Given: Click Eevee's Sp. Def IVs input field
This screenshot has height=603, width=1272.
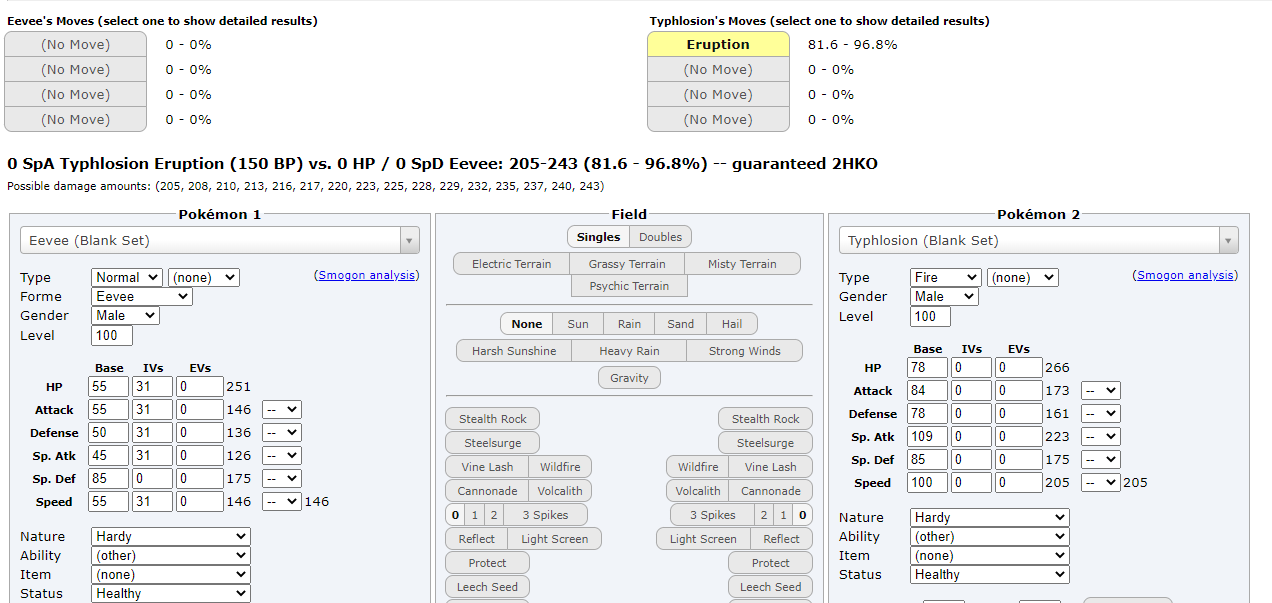Looking at the screenshot, I should pyautogui.click(x=152, y=479).
